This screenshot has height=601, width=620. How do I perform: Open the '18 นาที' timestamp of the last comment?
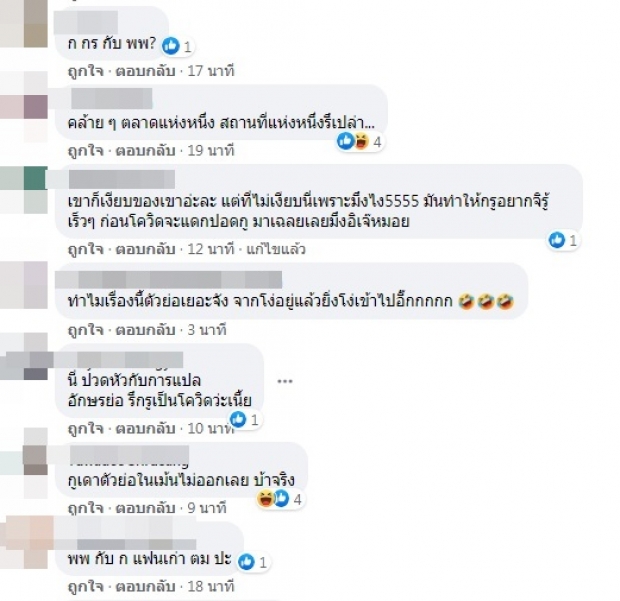coord(211,586)
